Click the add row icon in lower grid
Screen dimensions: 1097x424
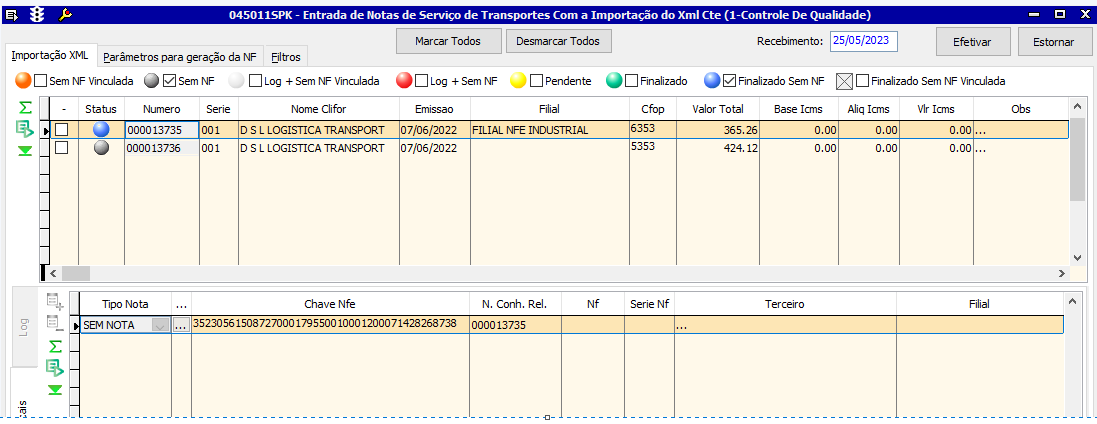tap(54, 301)
